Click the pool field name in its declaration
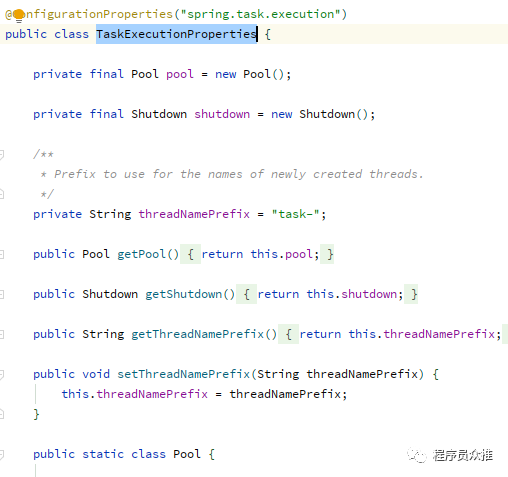This screenshot has width=508, height=477. [x=180, y=74]
